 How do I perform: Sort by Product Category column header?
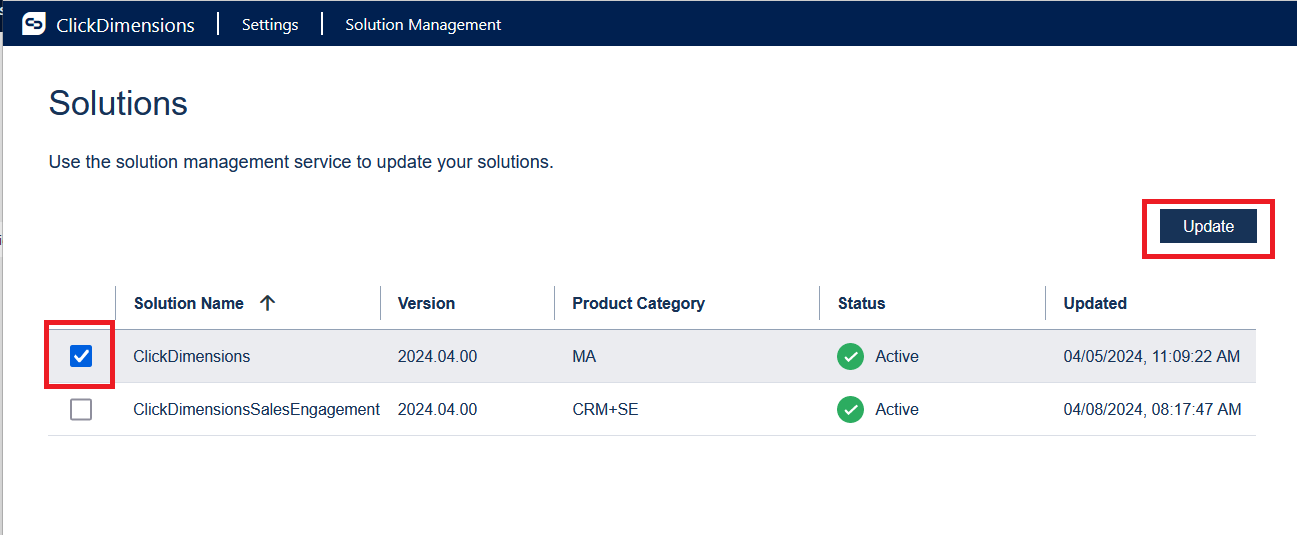[x=638, y=303]
